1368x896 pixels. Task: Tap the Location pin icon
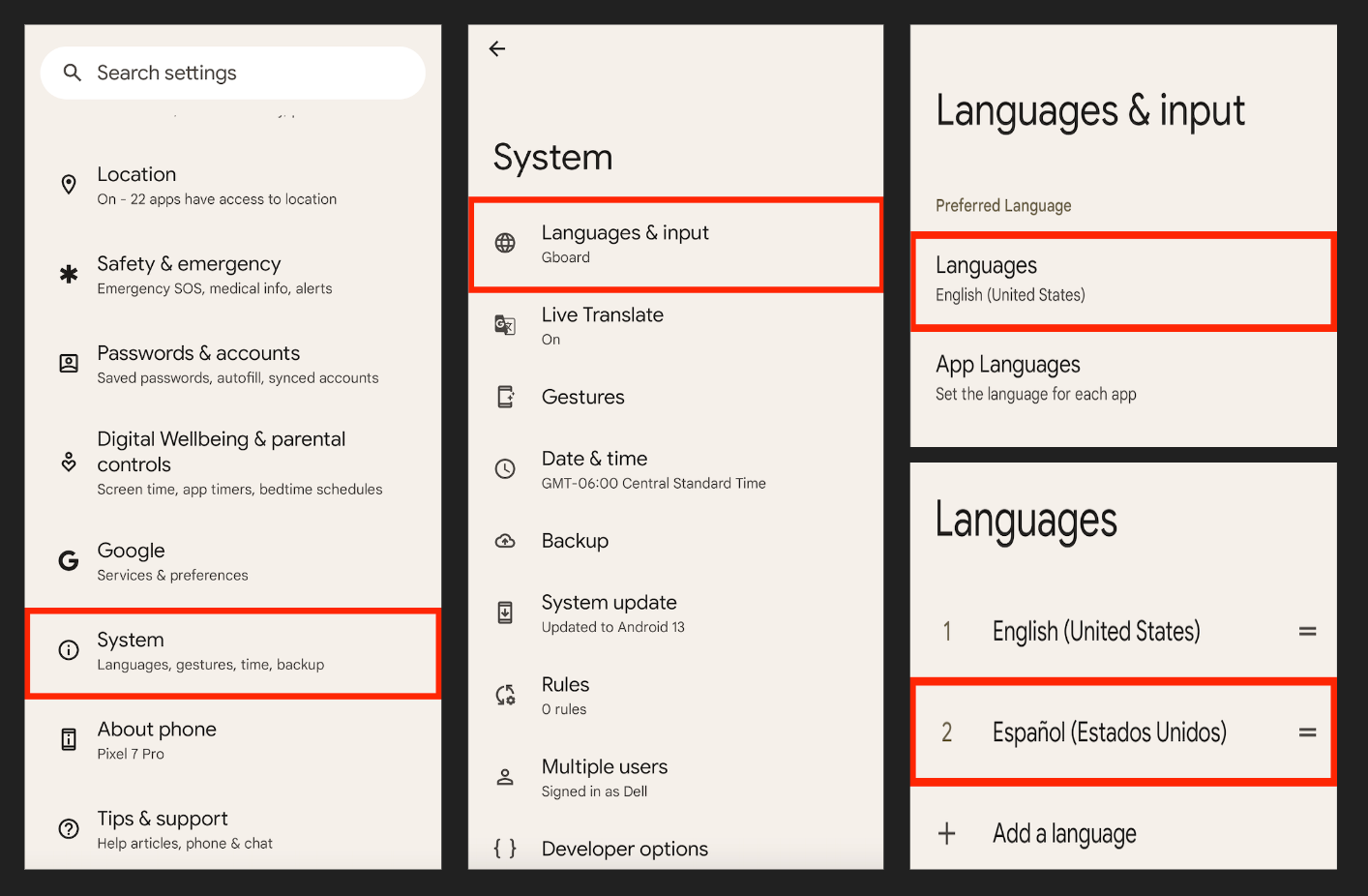click(68, 184)
